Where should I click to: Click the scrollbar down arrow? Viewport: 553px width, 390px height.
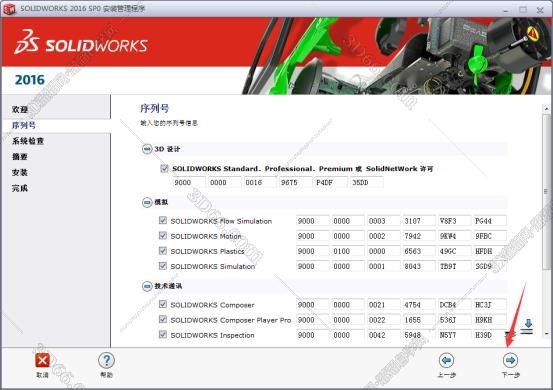[546, 334]
